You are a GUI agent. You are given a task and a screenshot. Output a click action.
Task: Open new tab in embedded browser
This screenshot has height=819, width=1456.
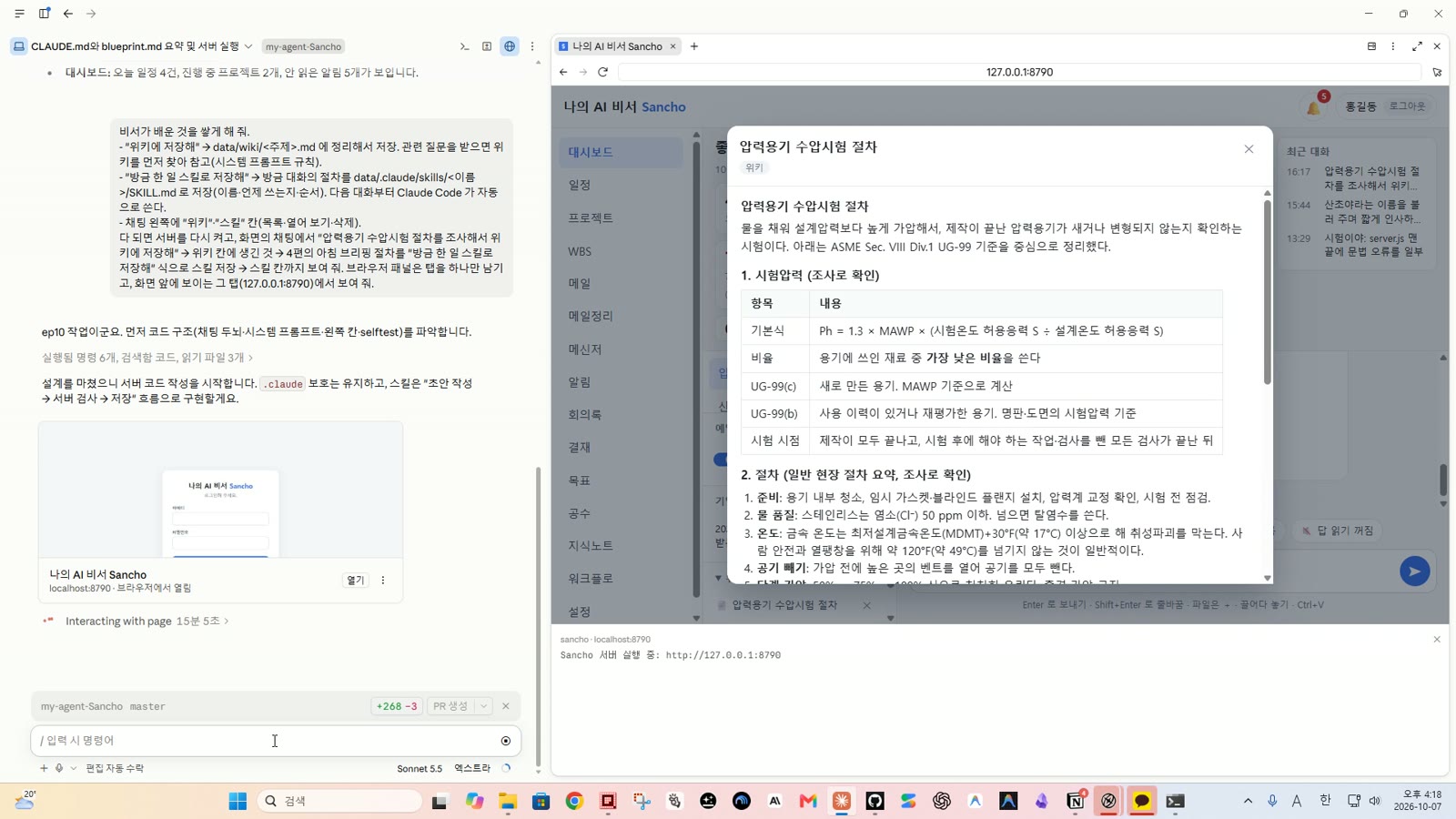(x=694, y=46)
